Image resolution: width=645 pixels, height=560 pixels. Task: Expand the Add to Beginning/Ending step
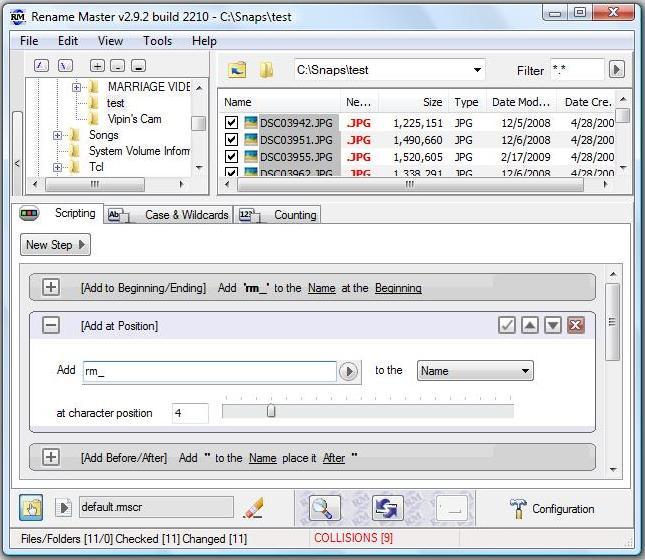pyautogui.click(x=51, y=288)
